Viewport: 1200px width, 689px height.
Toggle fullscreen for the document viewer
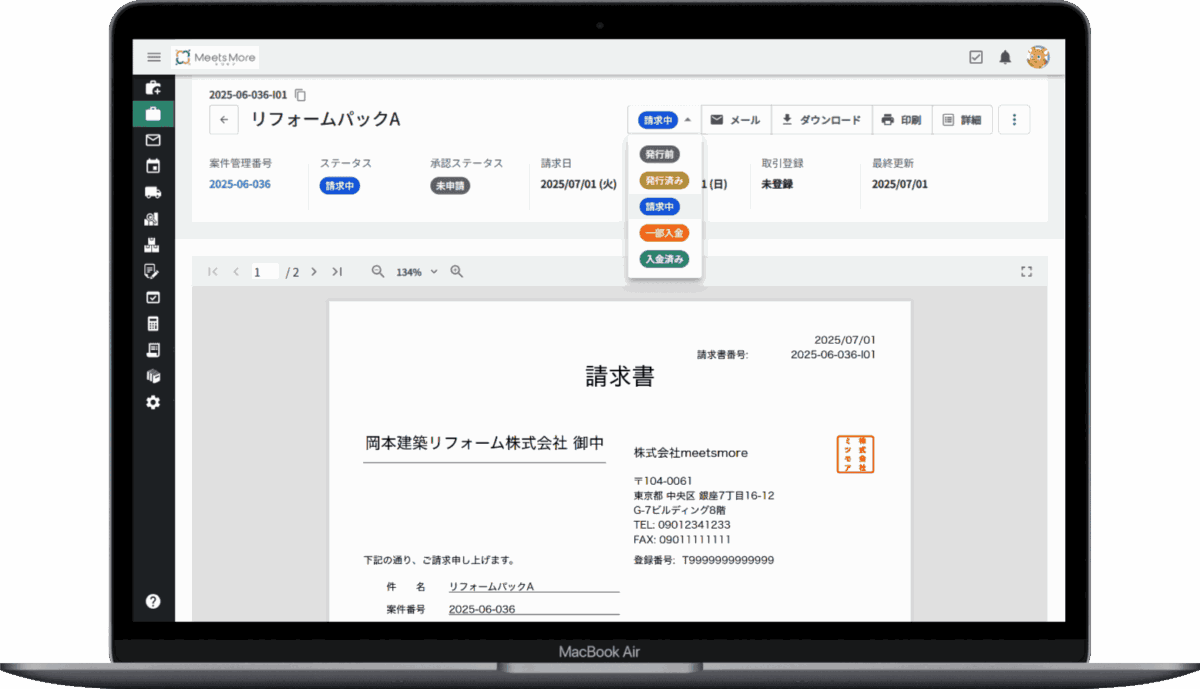coord(1026,271)
